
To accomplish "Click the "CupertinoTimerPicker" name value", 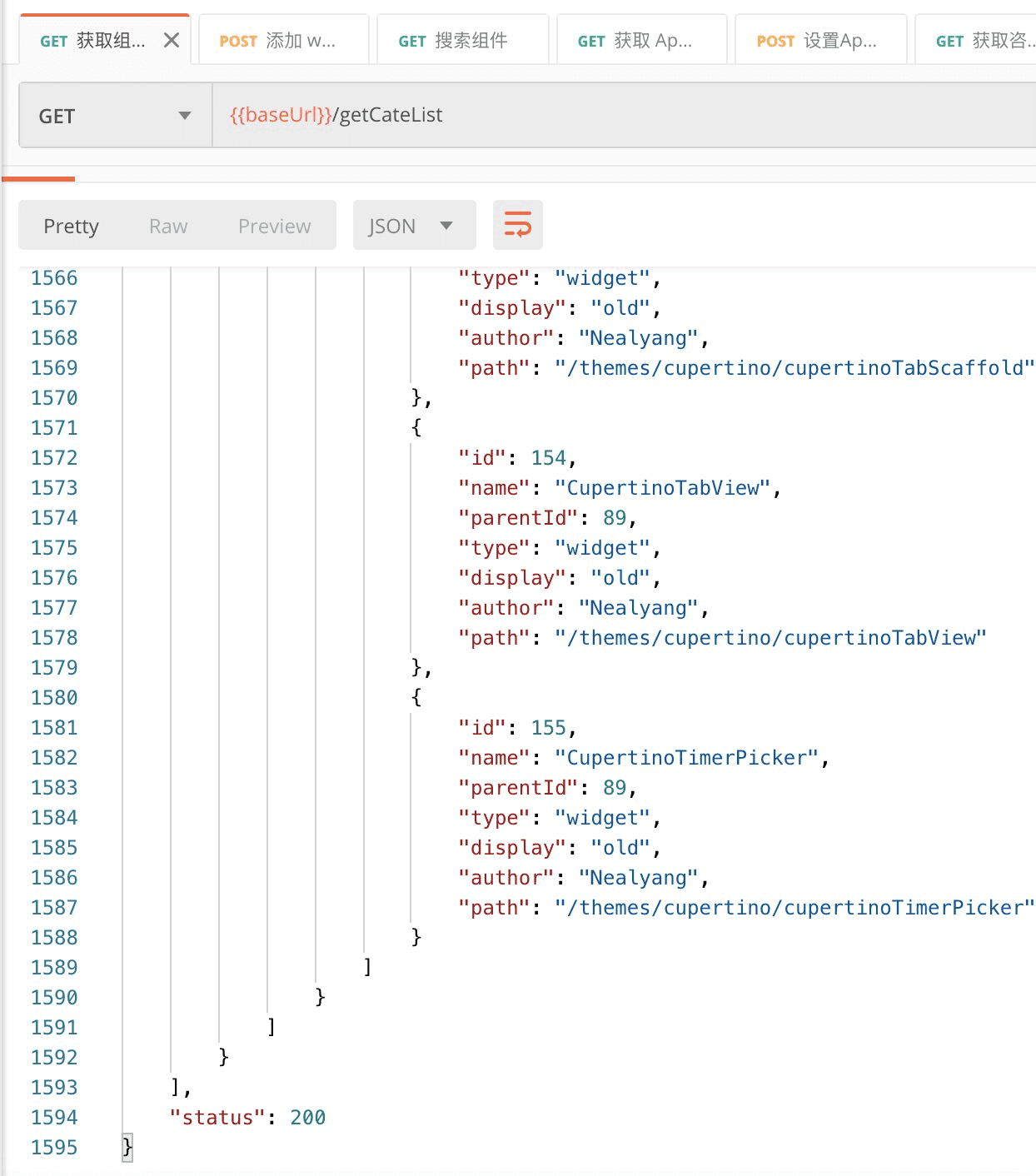I will pyautogui.click(x=686, y=758).
